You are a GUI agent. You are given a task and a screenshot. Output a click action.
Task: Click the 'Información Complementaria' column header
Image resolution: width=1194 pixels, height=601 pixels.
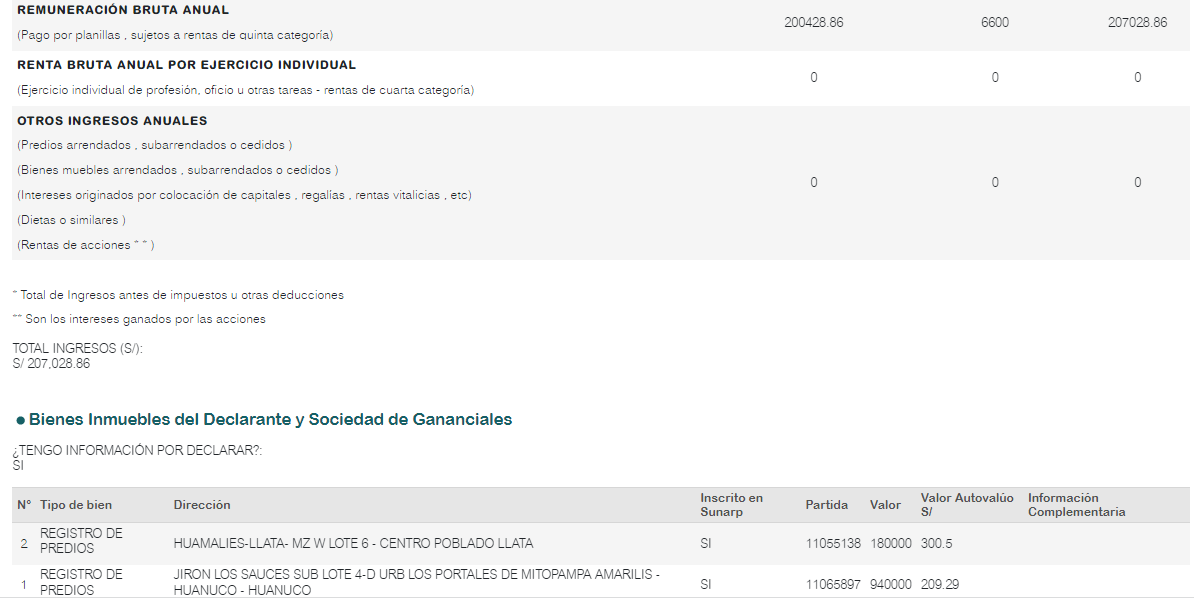click(x=1077, y=505)
